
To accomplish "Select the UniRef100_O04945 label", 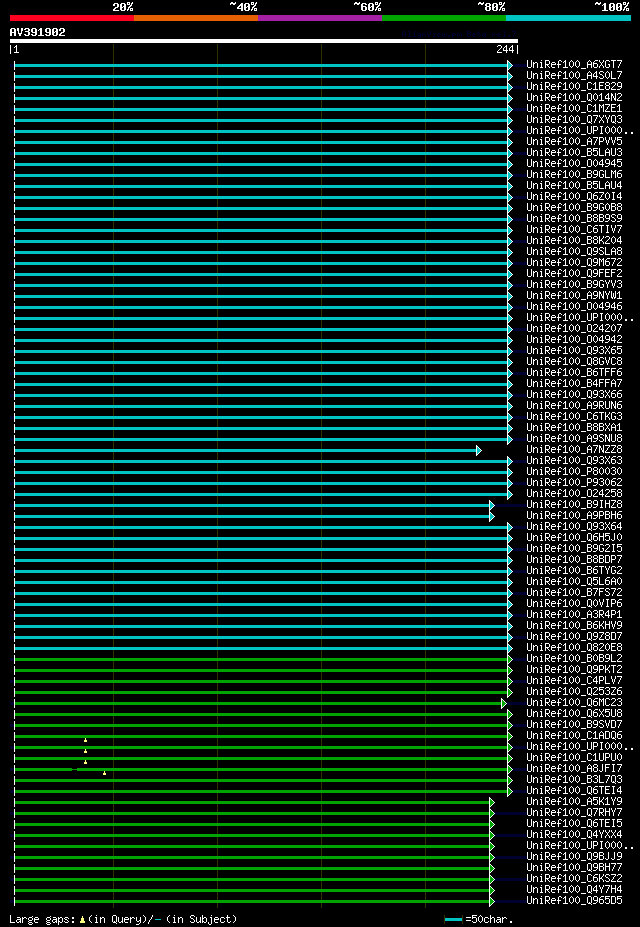I will 574,164.
